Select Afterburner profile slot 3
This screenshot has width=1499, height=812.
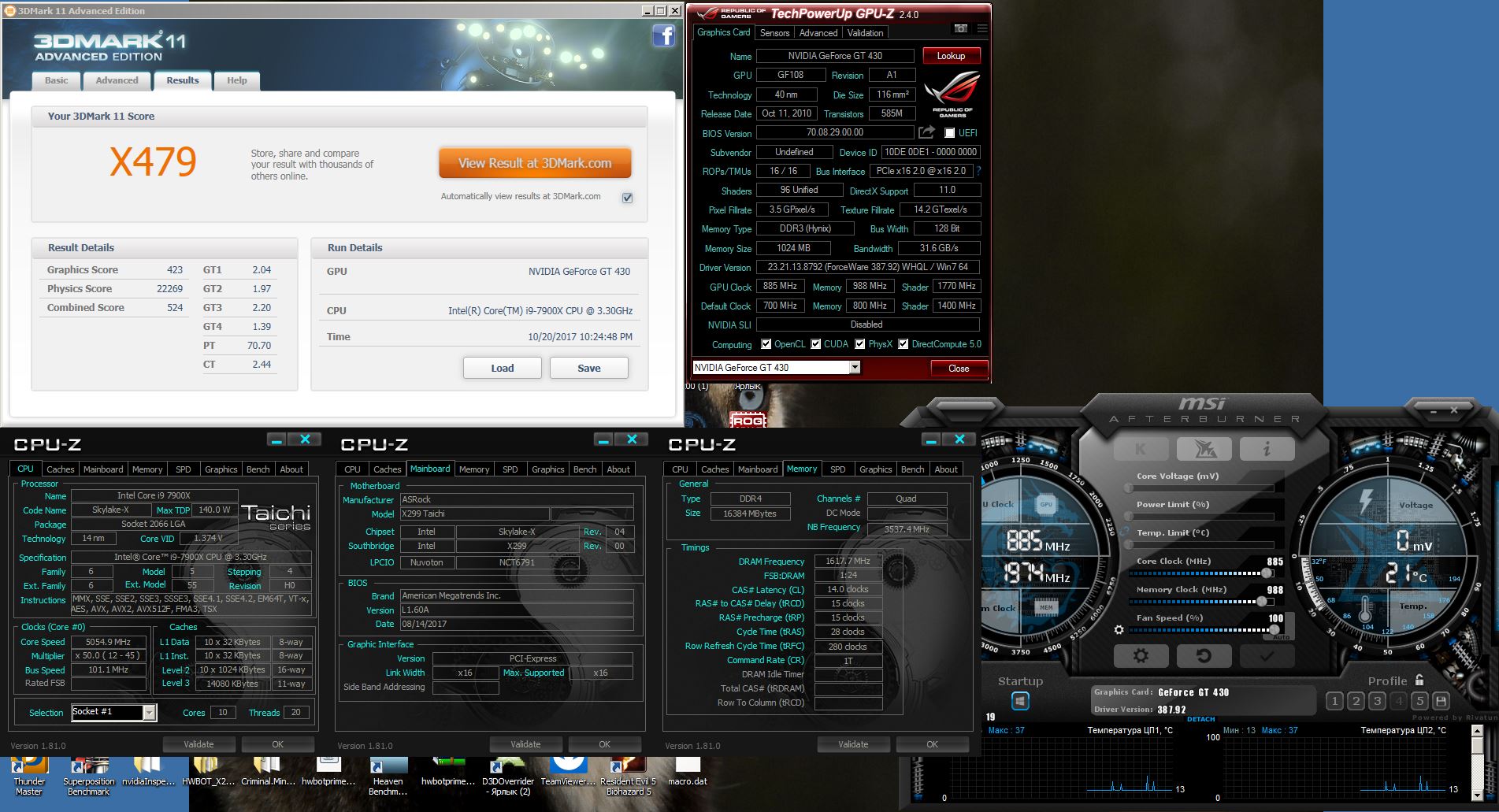point(1377,700)
